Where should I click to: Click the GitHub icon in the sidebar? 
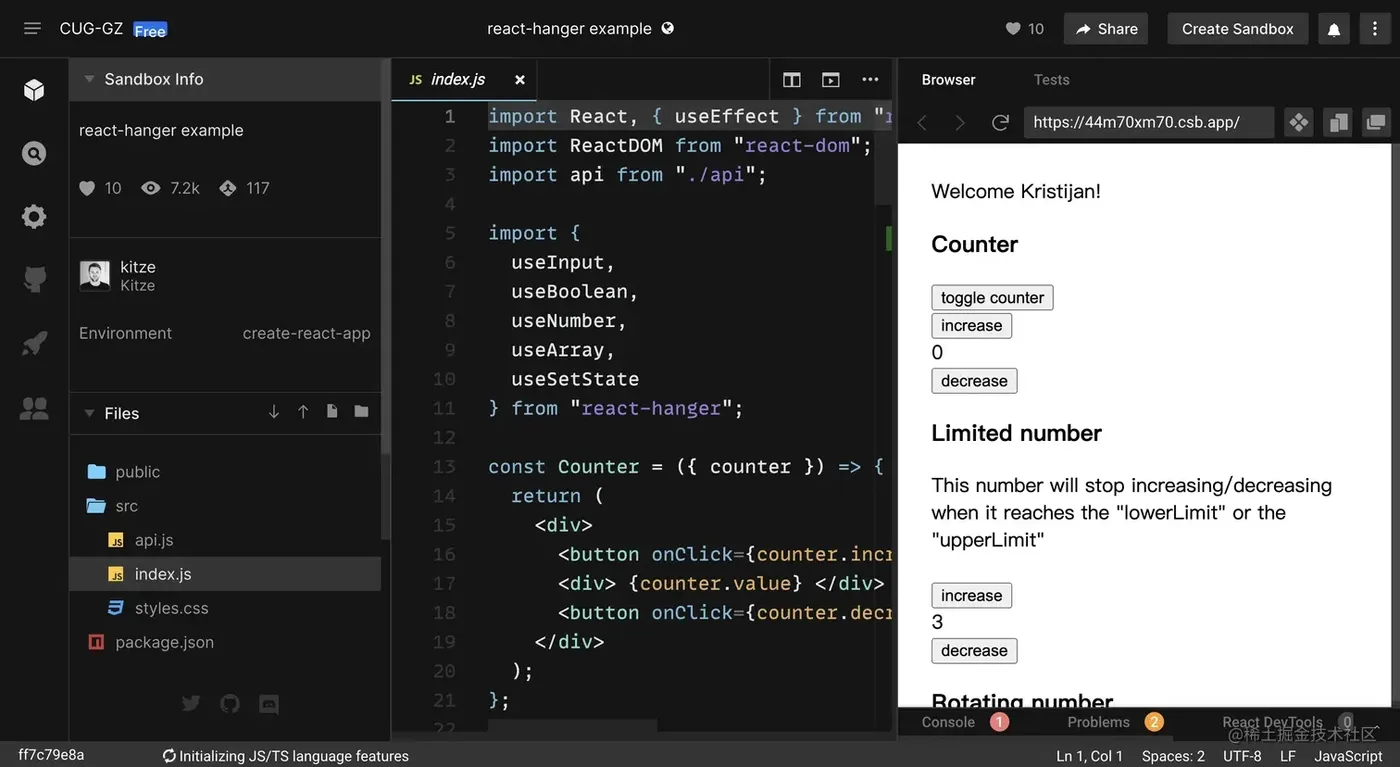(x=33, y=279)
